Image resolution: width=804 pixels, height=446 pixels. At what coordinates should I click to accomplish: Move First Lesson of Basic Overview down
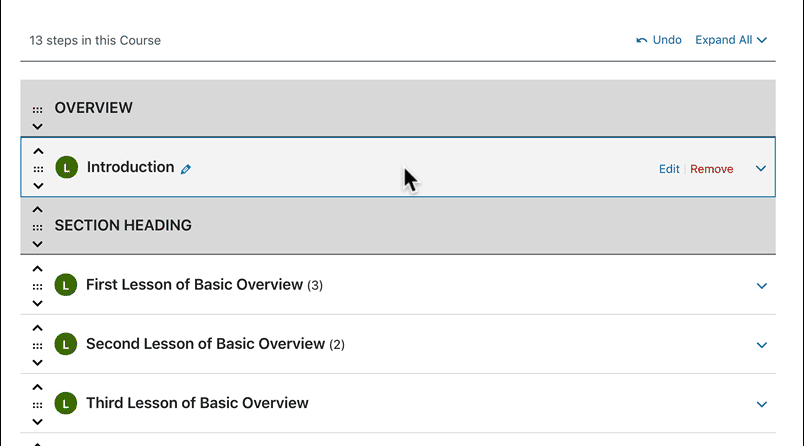click(x=38, y=303)
